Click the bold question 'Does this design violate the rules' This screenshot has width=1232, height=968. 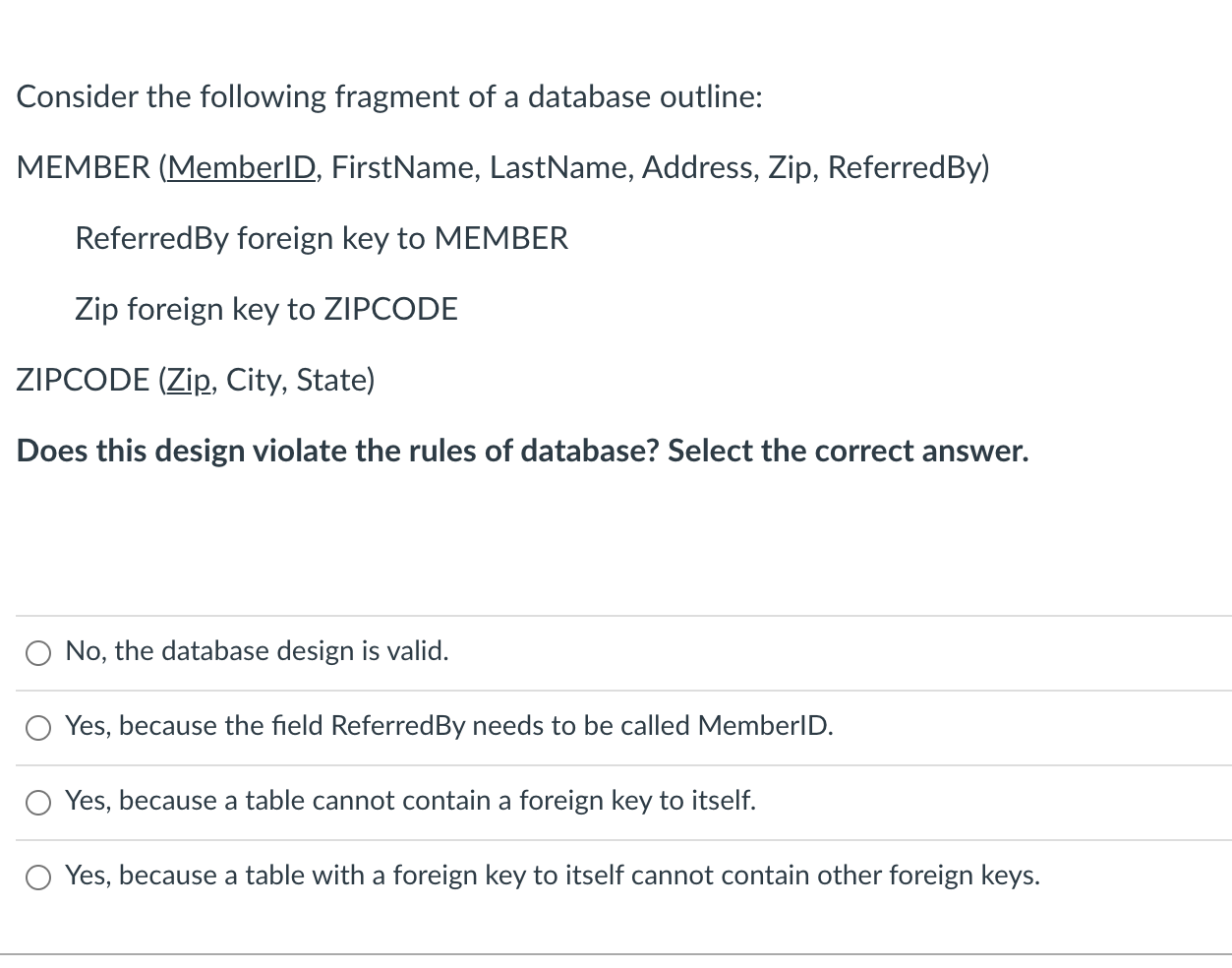(522, 452)
